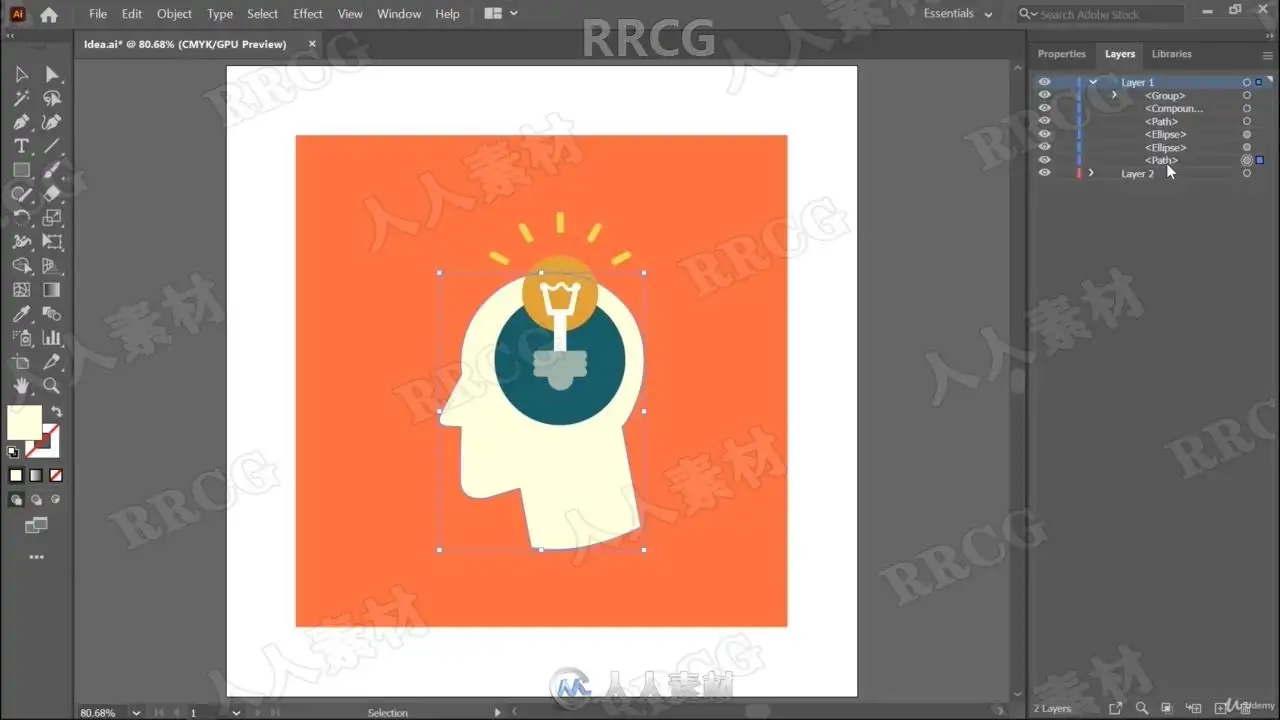Pick the Eyedropper tool
The width and height of the screenshot is (1280, 720).
pyautogui.click(x=21, y=314)
